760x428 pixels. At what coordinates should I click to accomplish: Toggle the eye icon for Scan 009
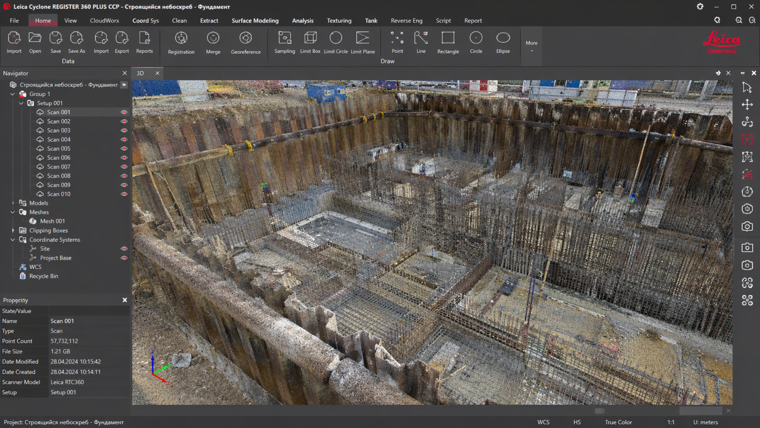tap(124, 185)
